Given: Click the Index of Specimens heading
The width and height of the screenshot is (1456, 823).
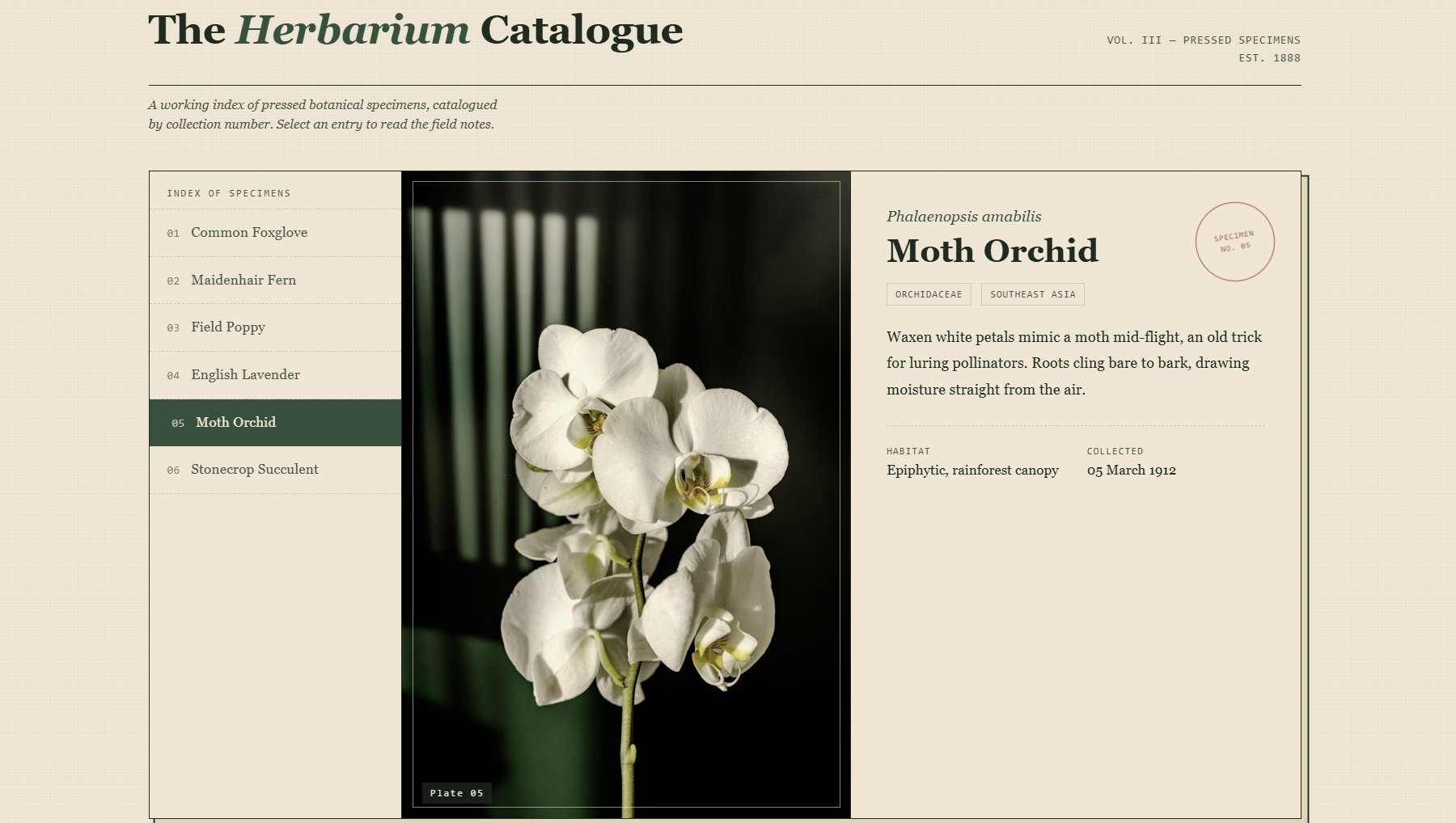Looking at the screenshot, I should pyautogui.click(x=229, y=193).
